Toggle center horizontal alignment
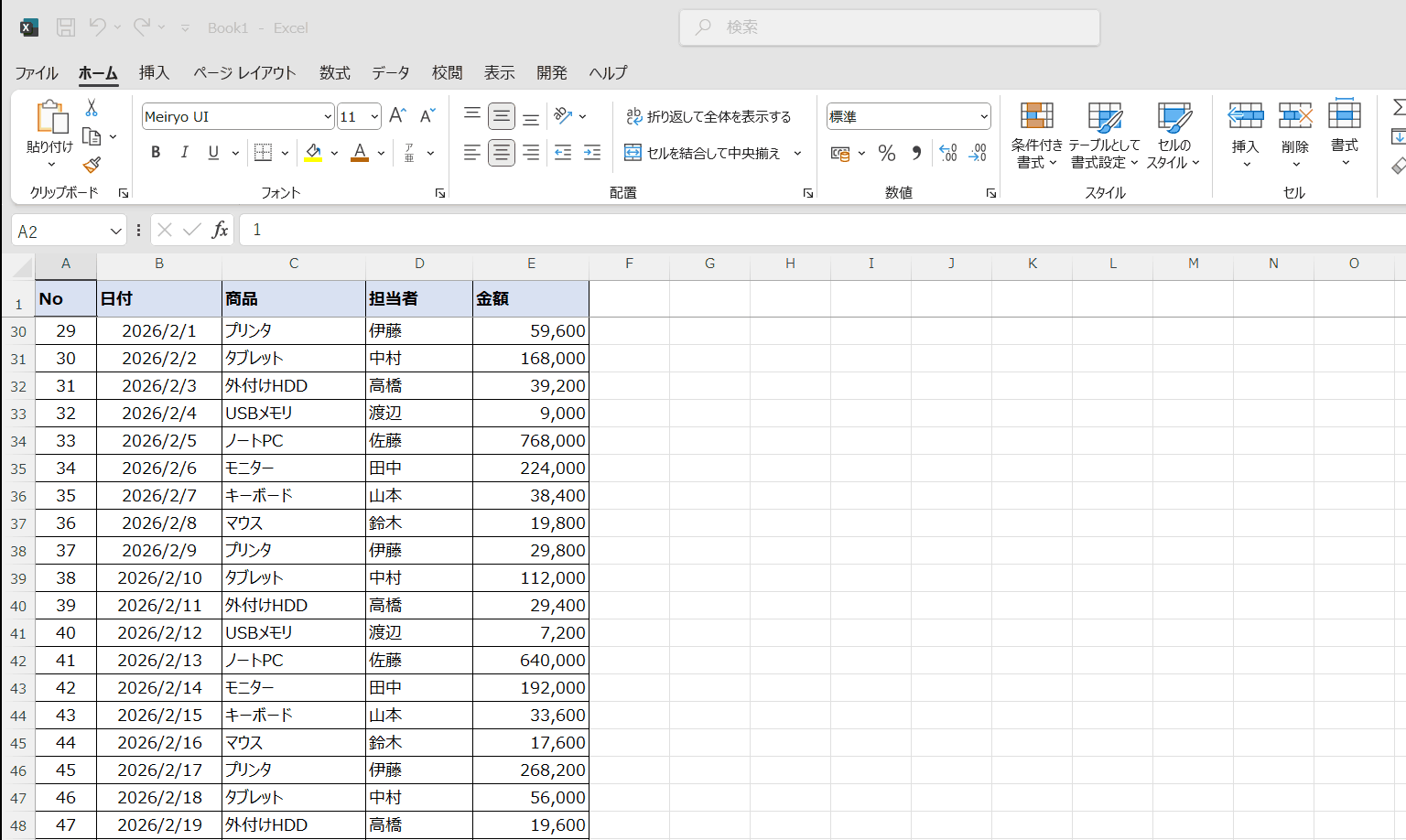 click(502, 153)
